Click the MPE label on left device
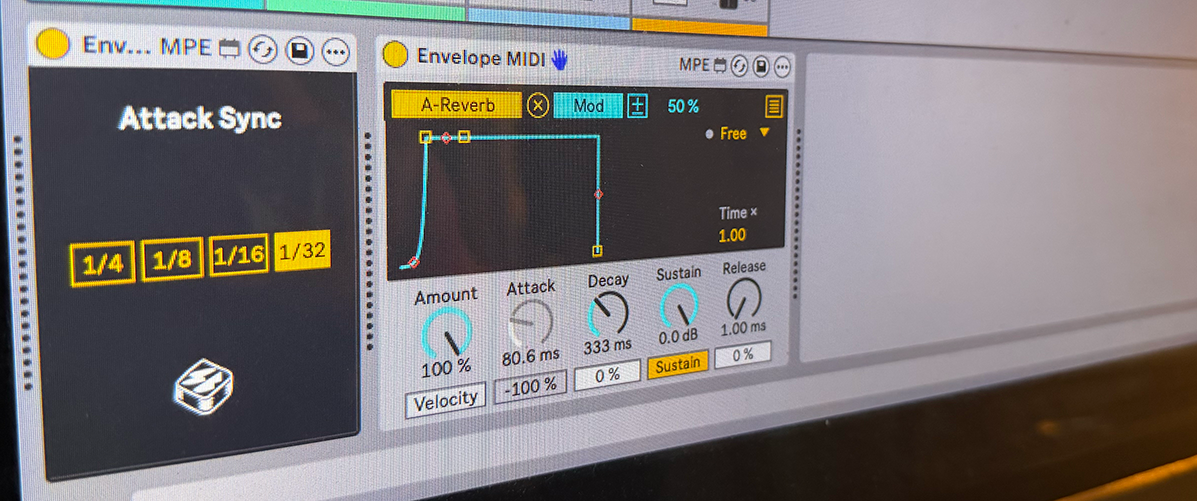The height and width of the screenshot is (501, 1197). tap(186, 47)
